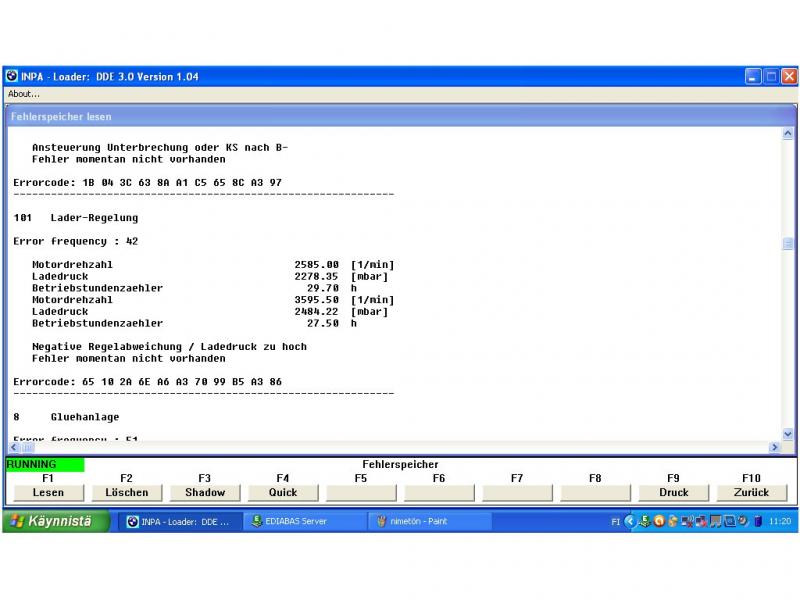
Task: Click the vertical scrollbar up arrow
Action: point(787,133)
